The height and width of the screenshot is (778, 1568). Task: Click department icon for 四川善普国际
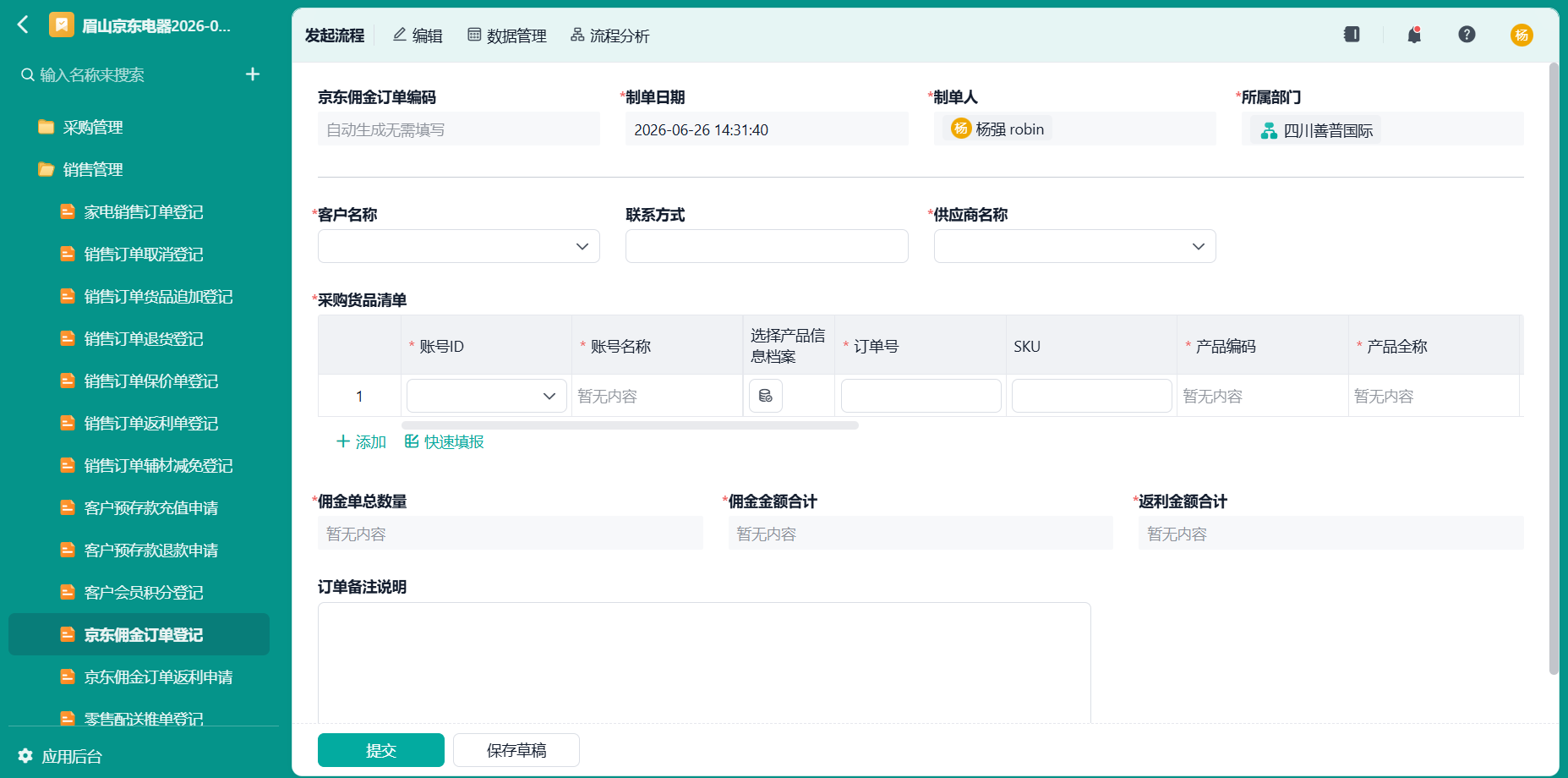pos(1269,130)
